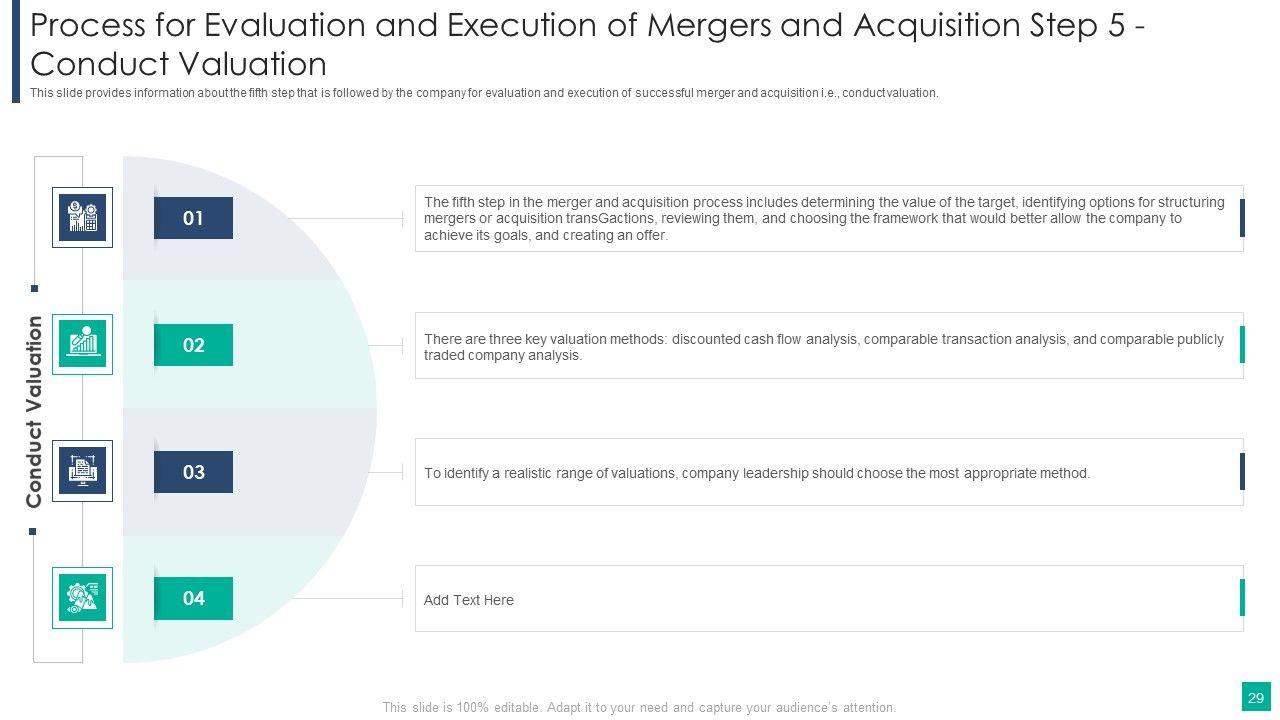Screen dimensions: 1280x720
Task: Select the three key valuation methods text
Action: tap(824, 346)
